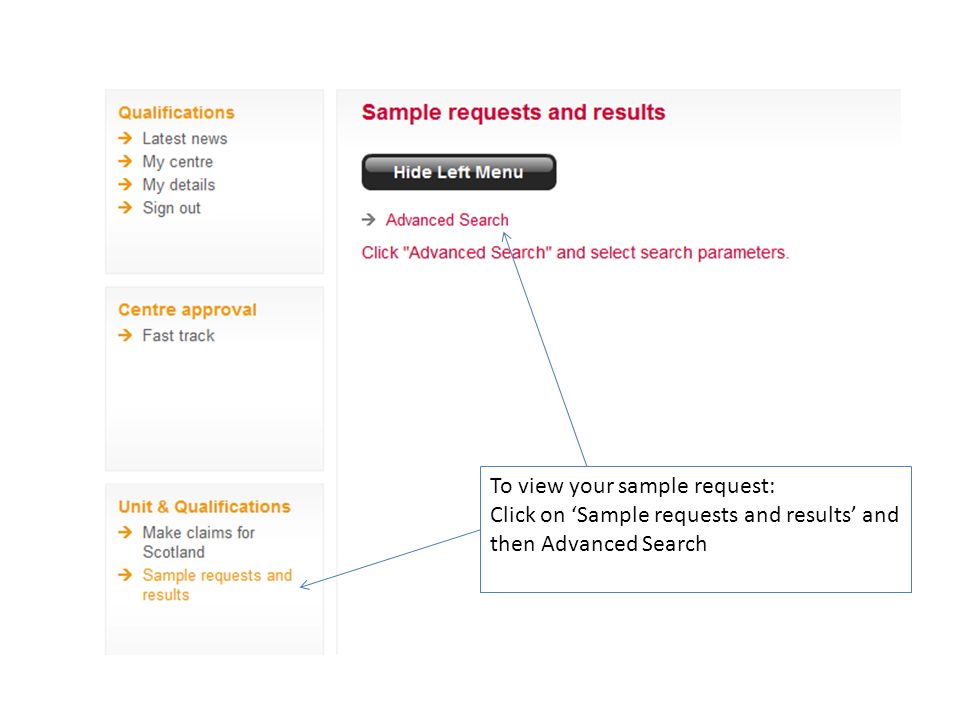Viewport: 960px width, 720px height.
Task: Click the Unit & Qualifications heading
Action: 204,507
